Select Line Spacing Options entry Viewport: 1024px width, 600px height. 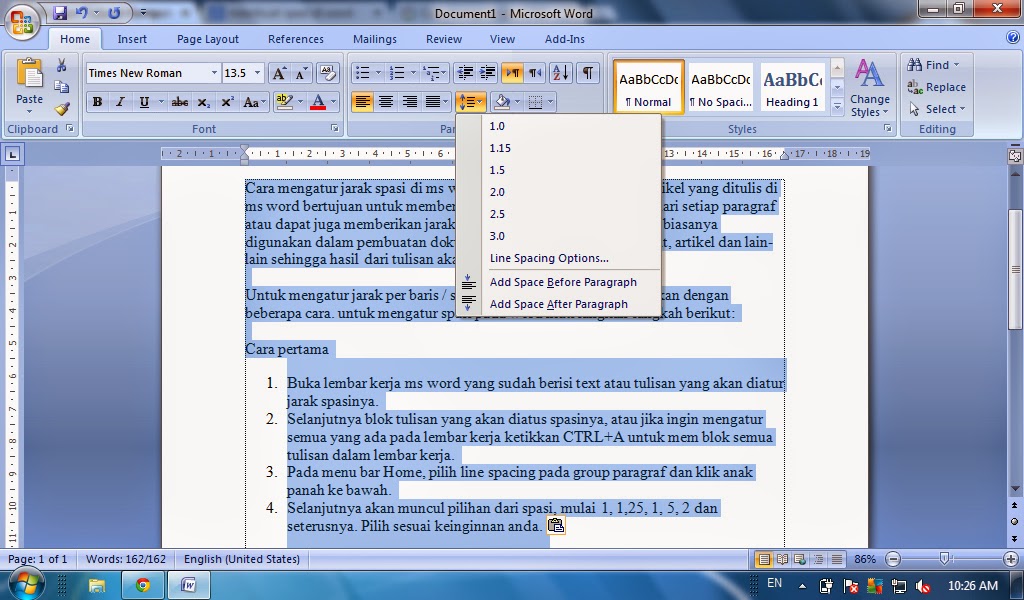[x=558, y=258]
